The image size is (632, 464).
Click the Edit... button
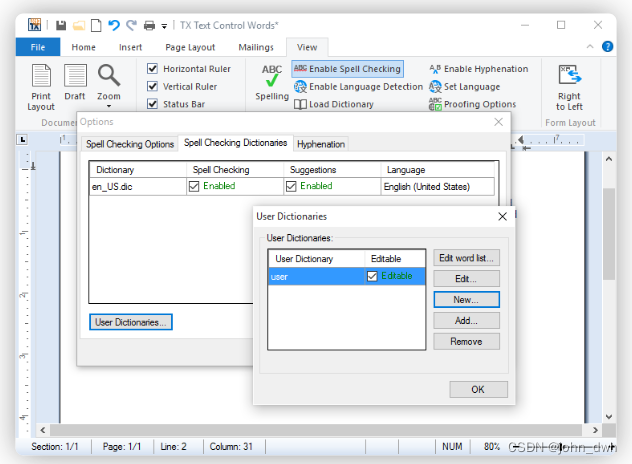coord(466,279)
